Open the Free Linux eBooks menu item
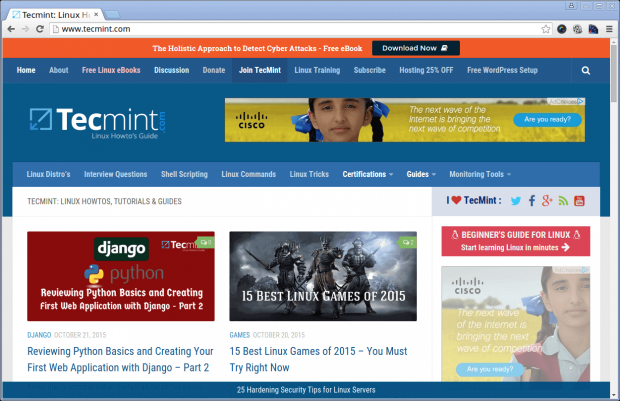This screenshot has width=620, height=401. click(x=111, y=70)
